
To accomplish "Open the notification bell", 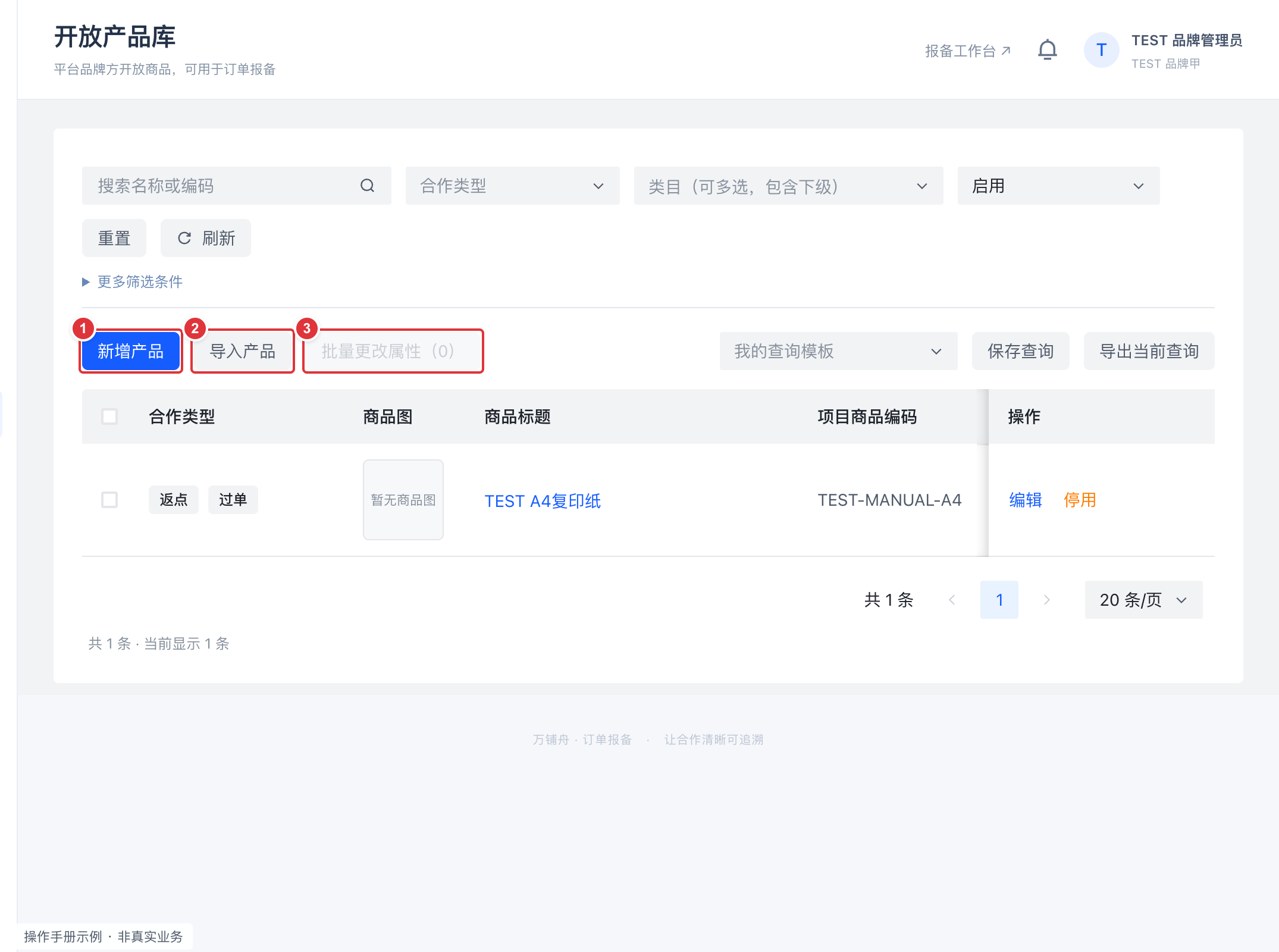I will [x=1048, y=50].
